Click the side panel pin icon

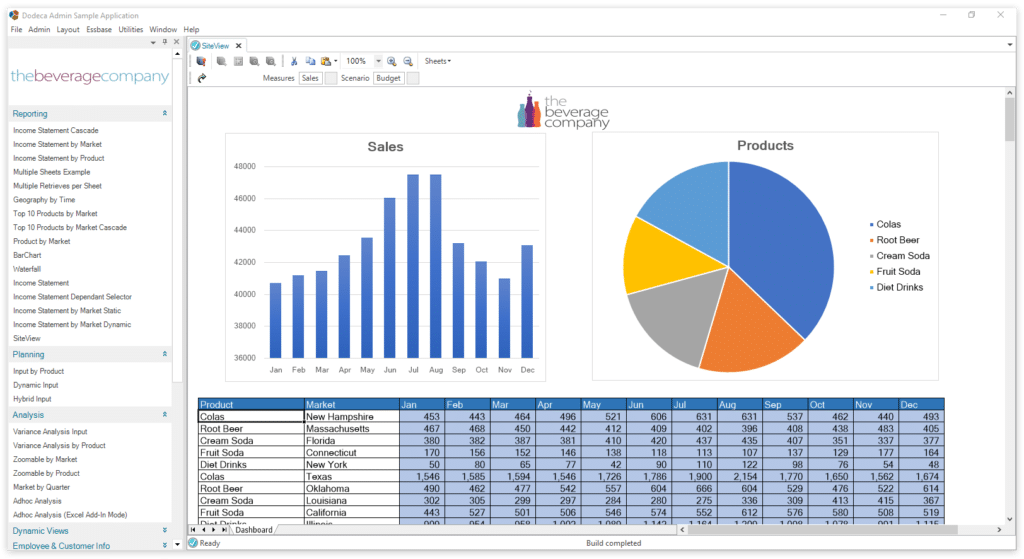tap(165, 42)
